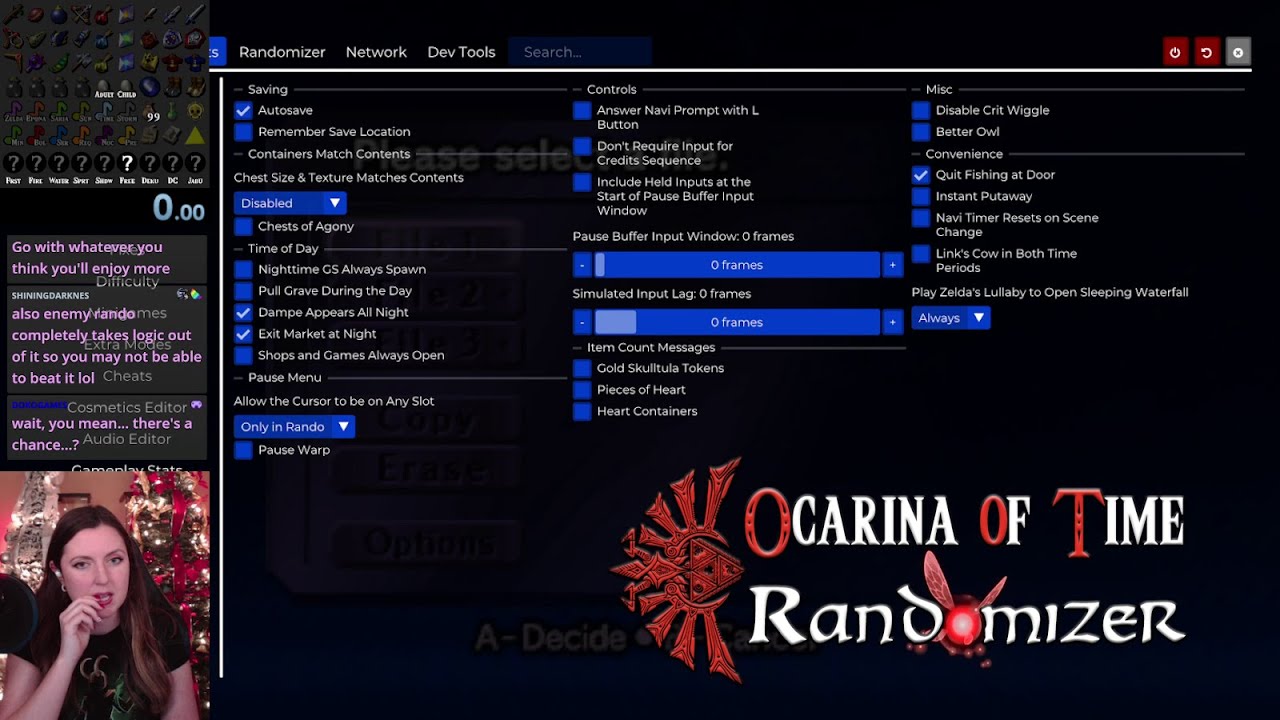
Task: Click the Zelda's Lullaby song note
Action: [x=13, y=111]
